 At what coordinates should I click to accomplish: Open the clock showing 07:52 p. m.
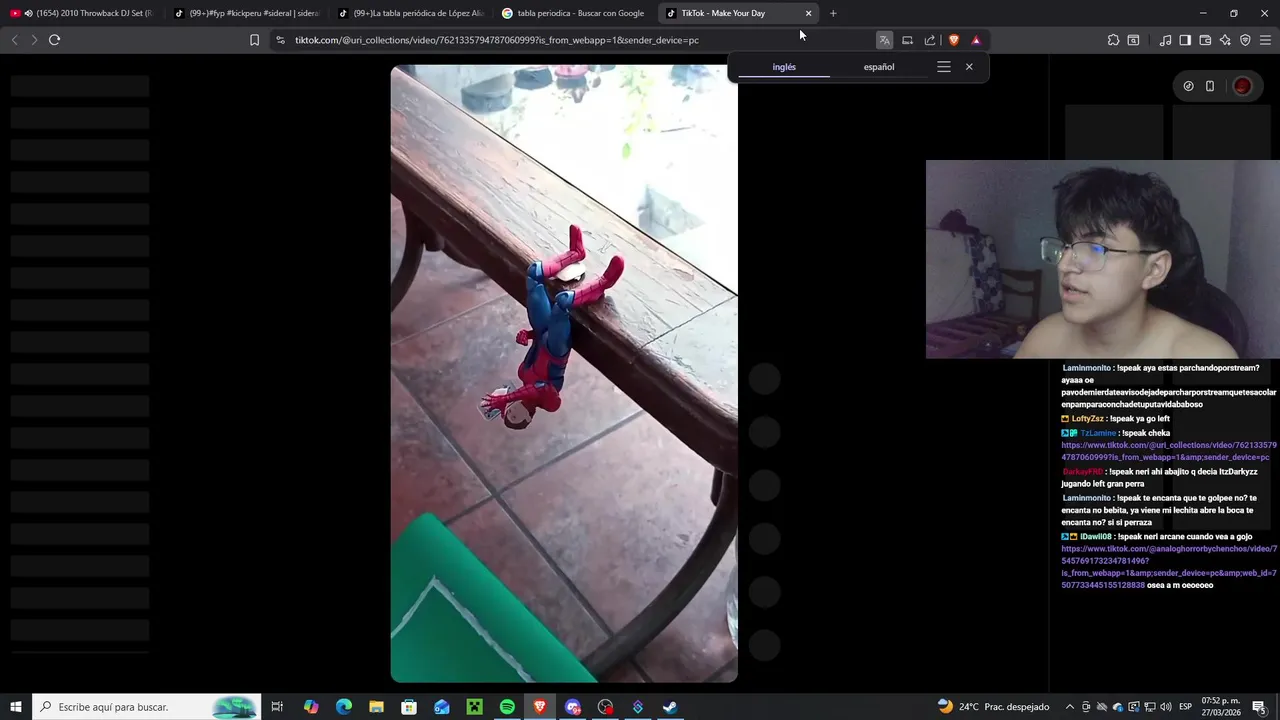1220,707
